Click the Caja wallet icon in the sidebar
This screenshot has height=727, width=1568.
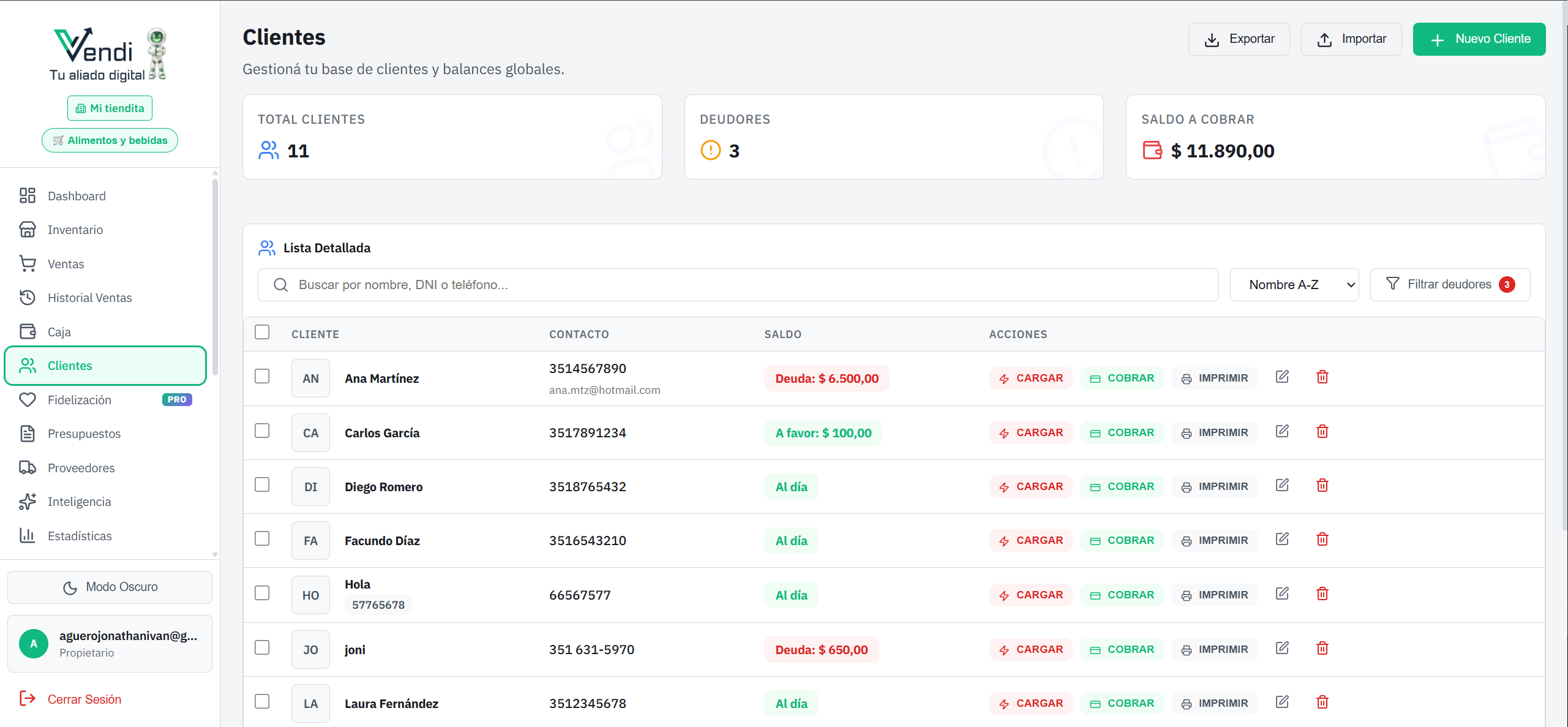(x=28, y=331)
